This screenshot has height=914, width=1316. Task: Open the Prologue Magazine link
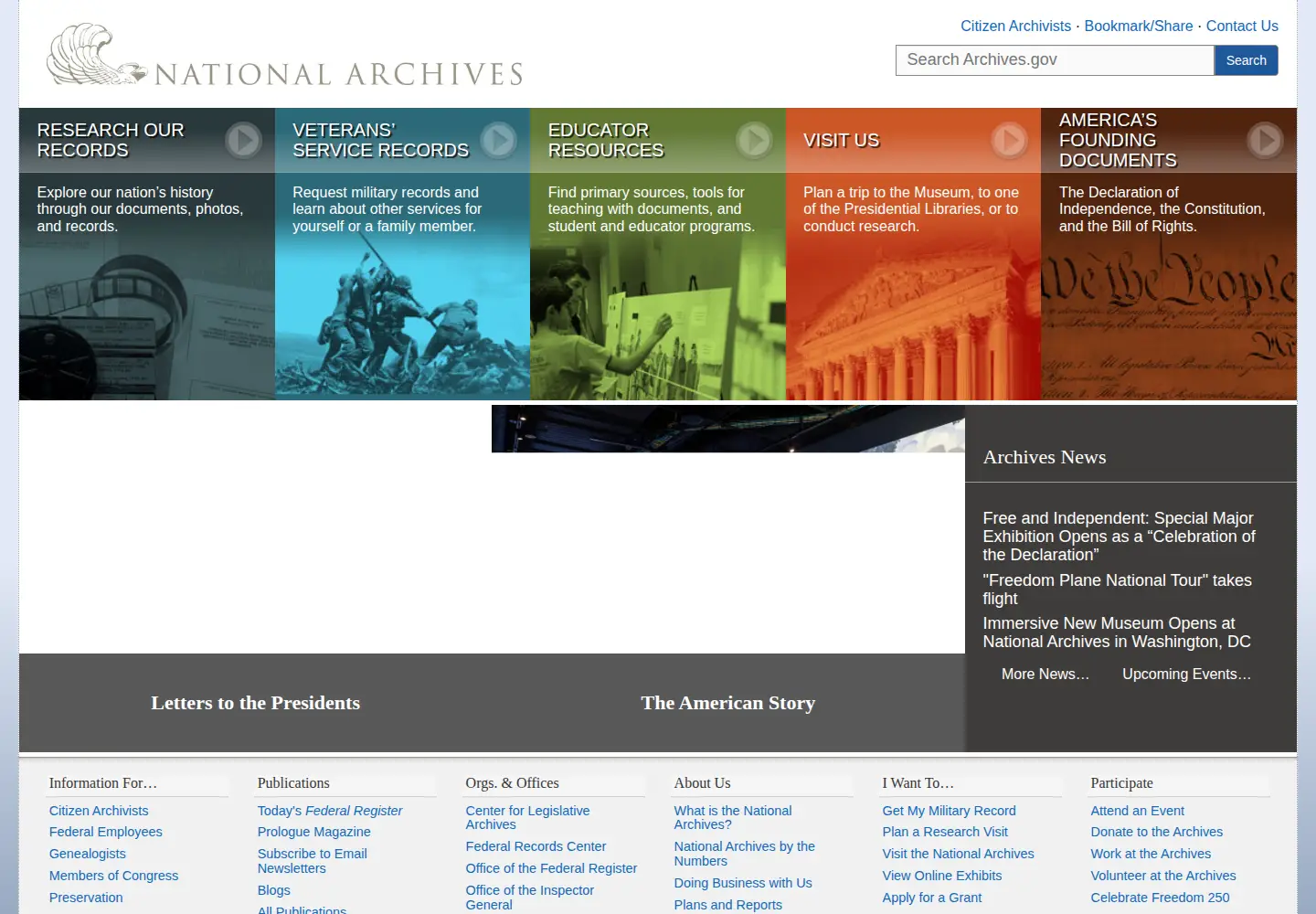tap(314, 832)
